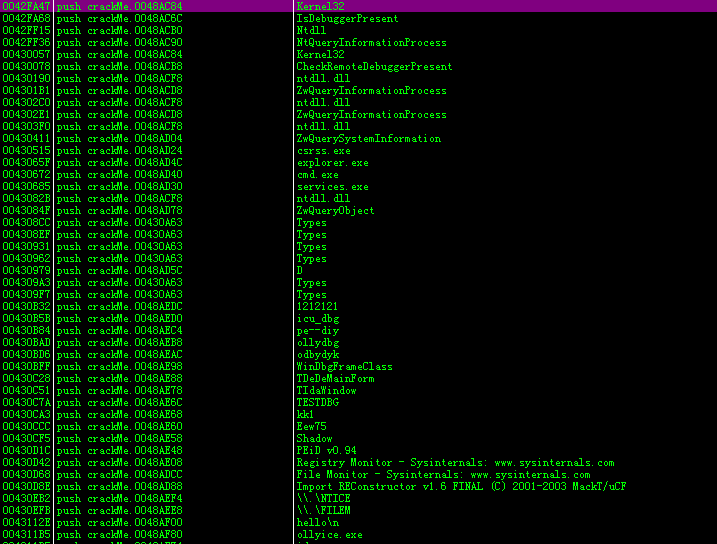Click the ollyice.exe string entry

(x=329, y=534)
